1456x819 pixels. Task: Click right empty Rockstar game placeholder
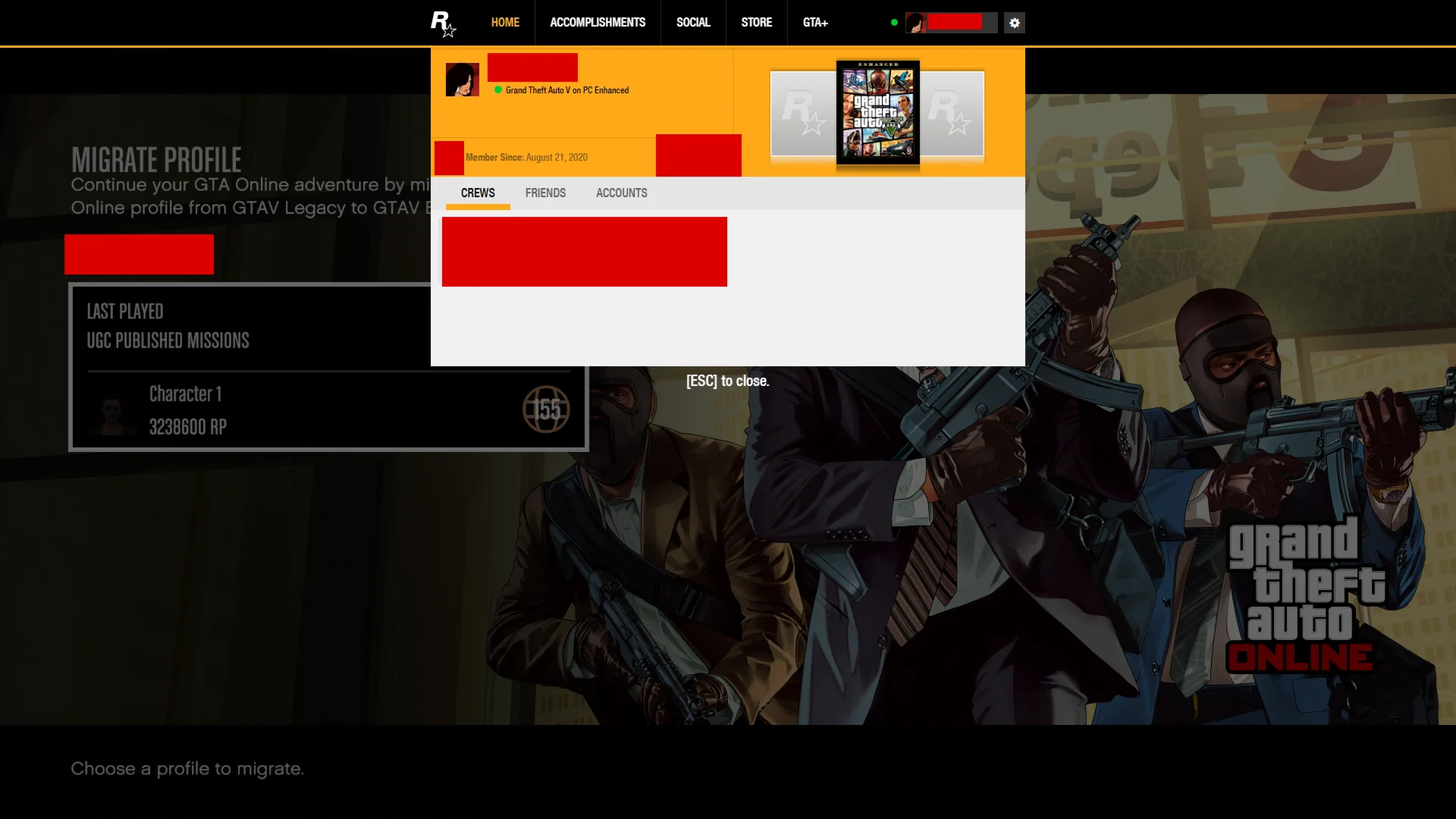(952, 114)
